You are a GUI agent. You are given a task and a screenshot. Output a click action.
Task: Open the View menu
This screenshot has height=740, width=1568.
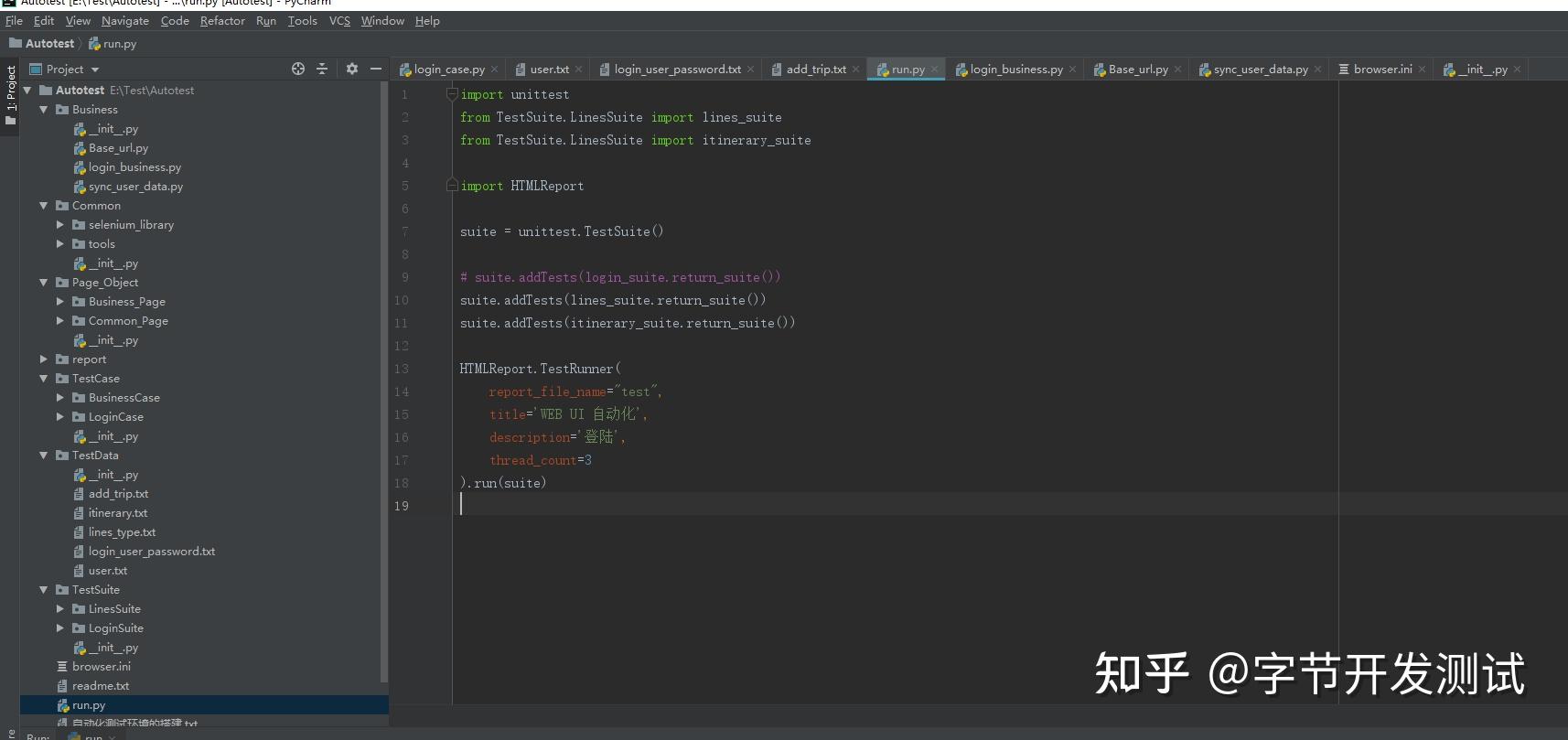pyautogui.click(x=78, y=20)
